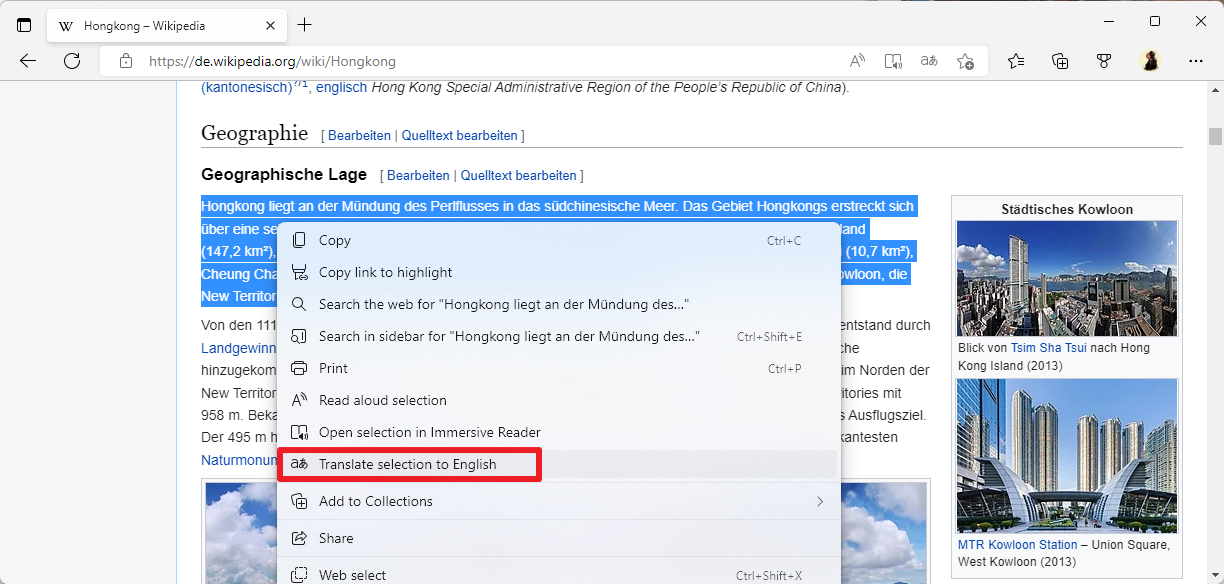
Task: Go back to previous page
Action: click(28, 61)
